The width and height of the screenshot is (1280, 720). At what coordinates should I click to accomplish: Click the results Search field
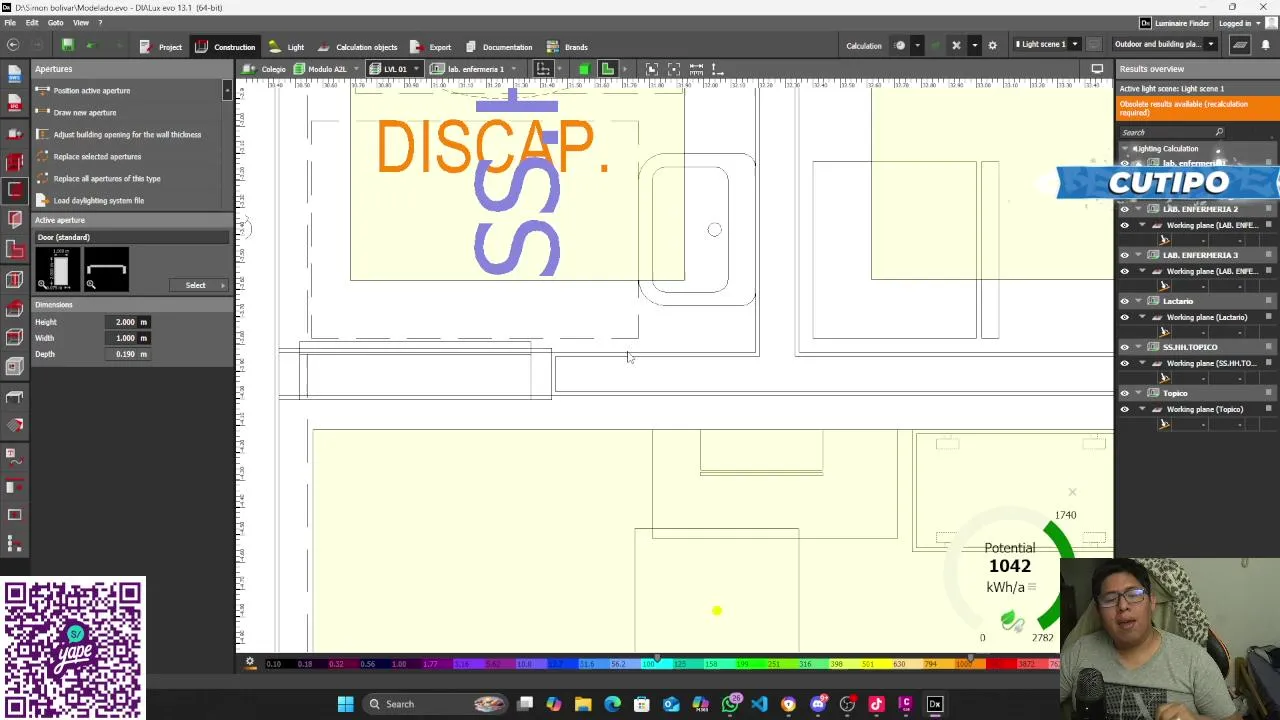1172,132
